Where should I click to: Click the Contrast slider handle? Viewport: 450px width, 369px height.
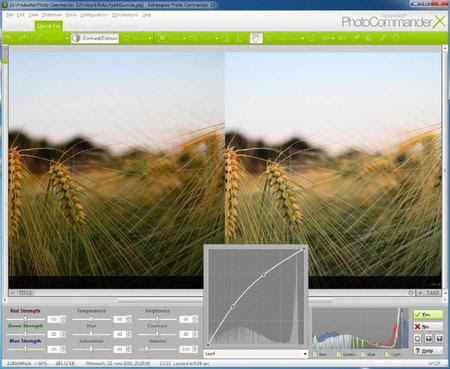tap(157, 334)
